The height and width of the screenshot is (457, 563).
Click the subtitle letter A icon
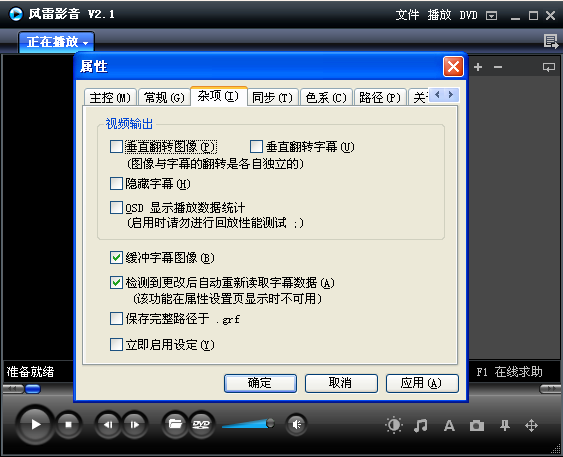tap(449, 426)
